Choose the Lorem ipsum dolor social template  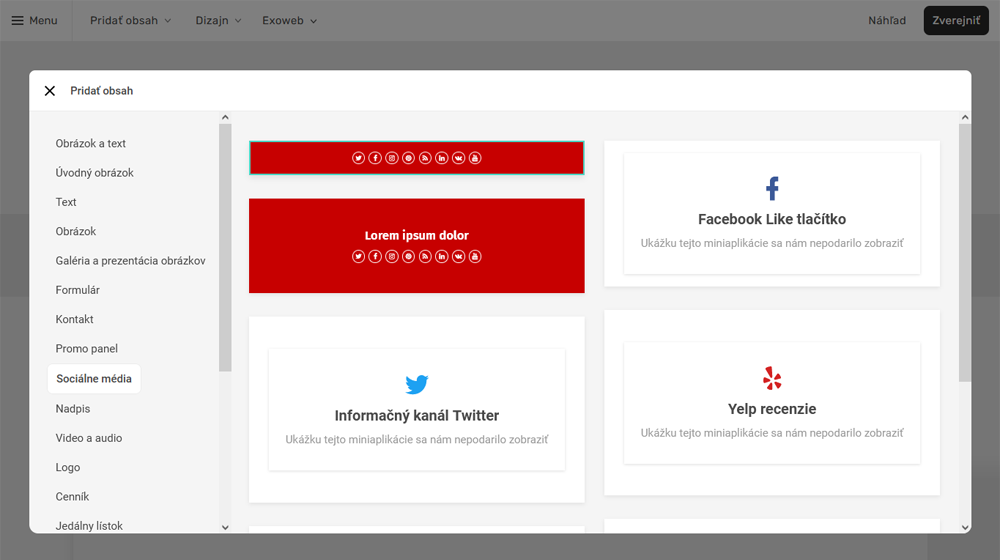click(416, 246)
